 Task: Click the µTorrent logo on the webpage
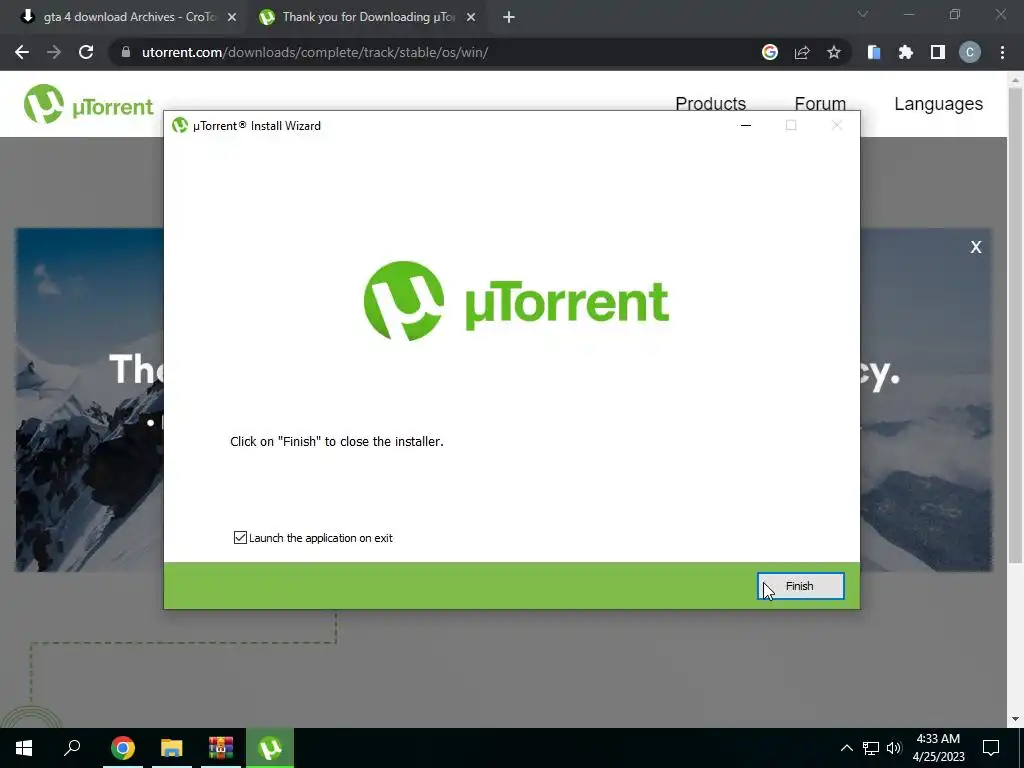pyautogui.click(x=88, y=104)
